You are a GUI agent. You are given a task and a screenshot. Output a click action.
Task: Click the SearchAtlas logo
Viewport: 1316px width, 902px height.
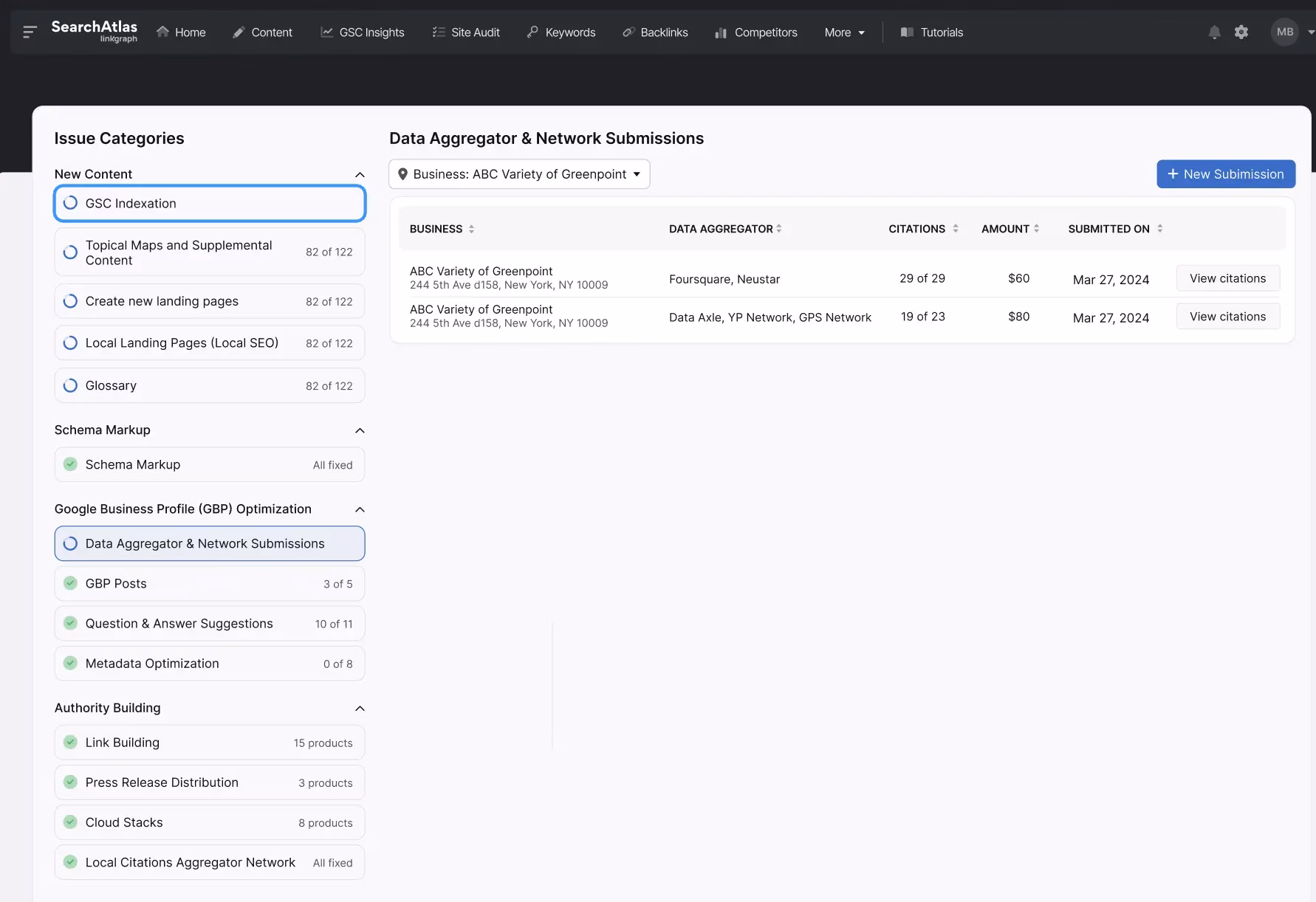click(x=94, y=31)
